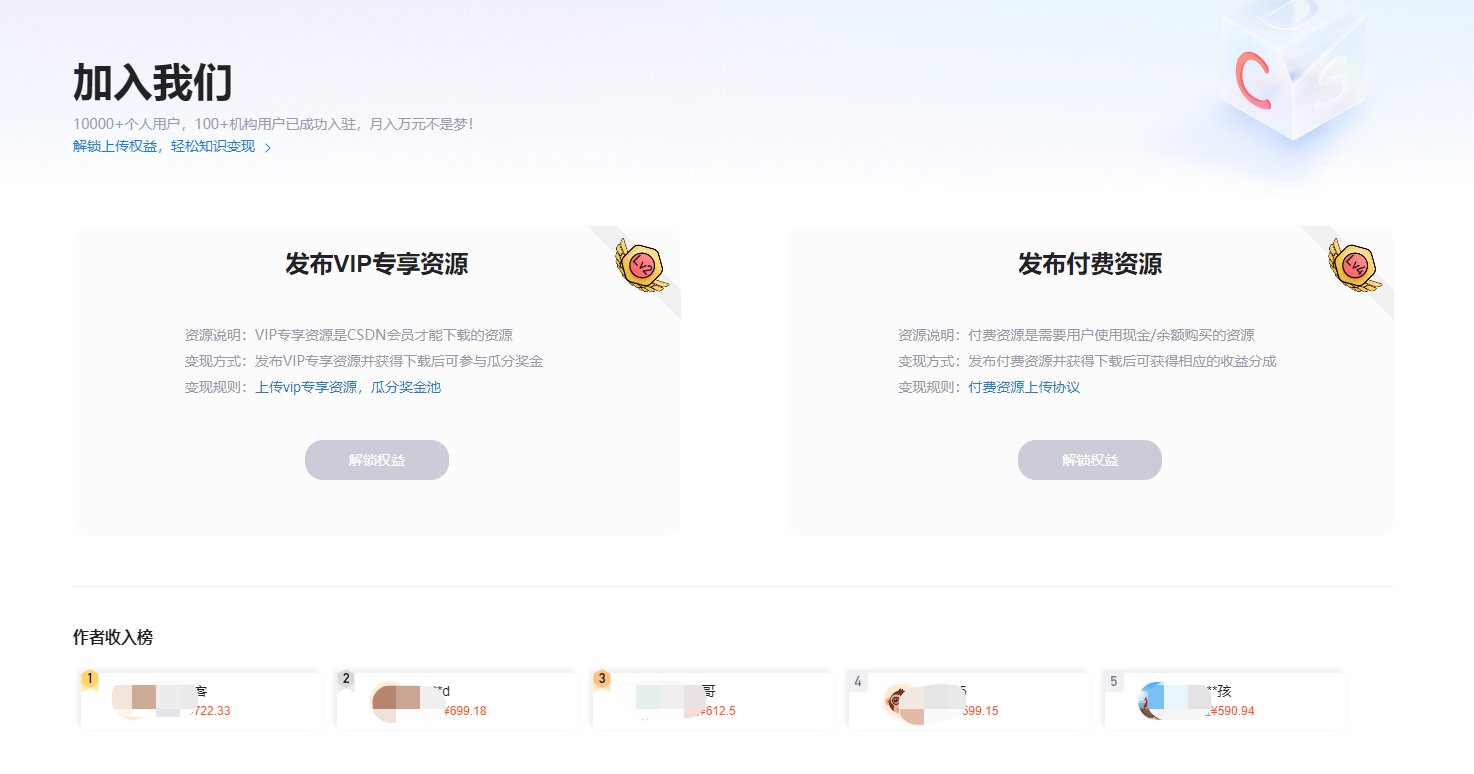Click 解锁权益 button on VIP专享资源 card
1474x774 pixels.
377,459
